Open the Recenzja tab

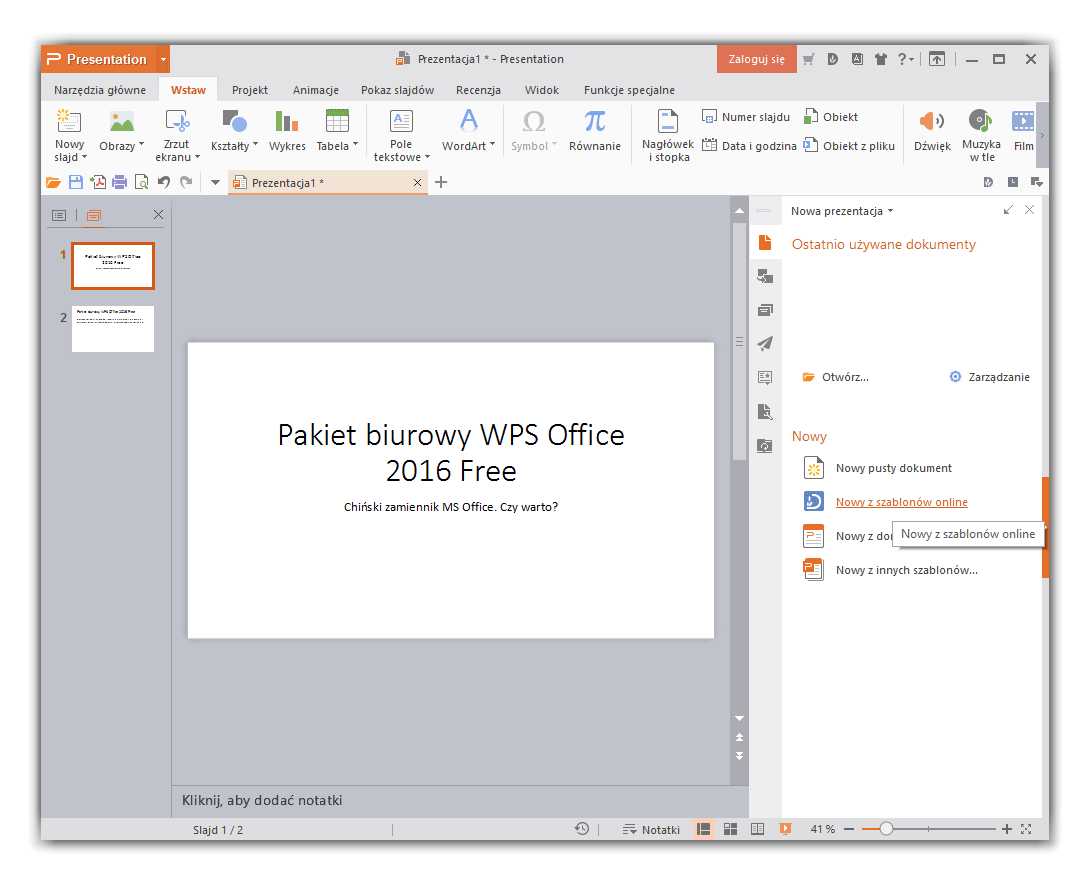pos(478,90)
